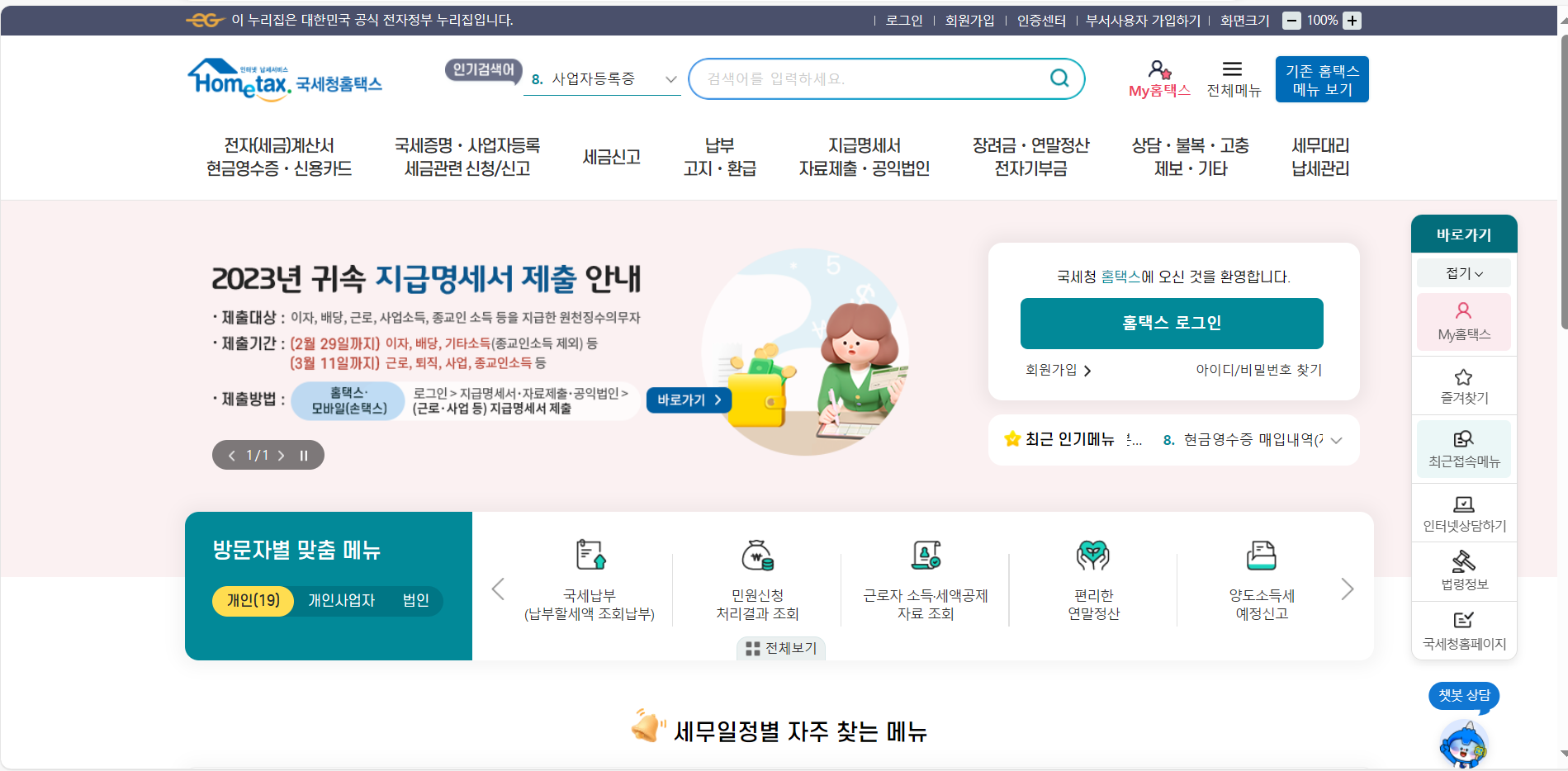
Task: Pause the banner slideshow
Action: coord(304,456)
